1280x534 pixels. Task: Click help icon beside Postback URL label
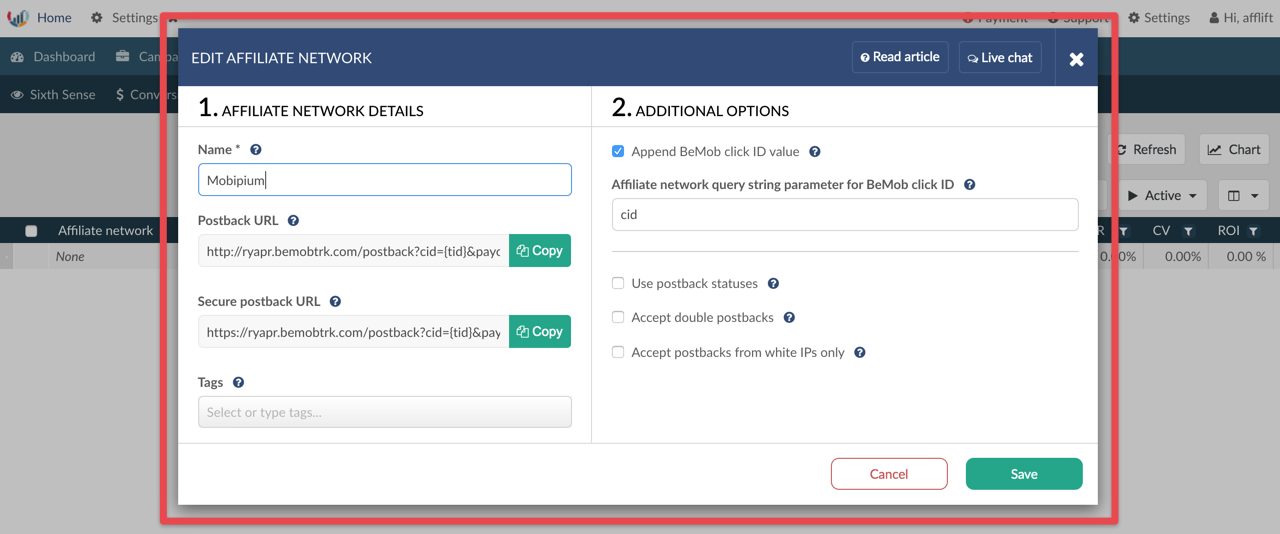[x=293, y=221]
